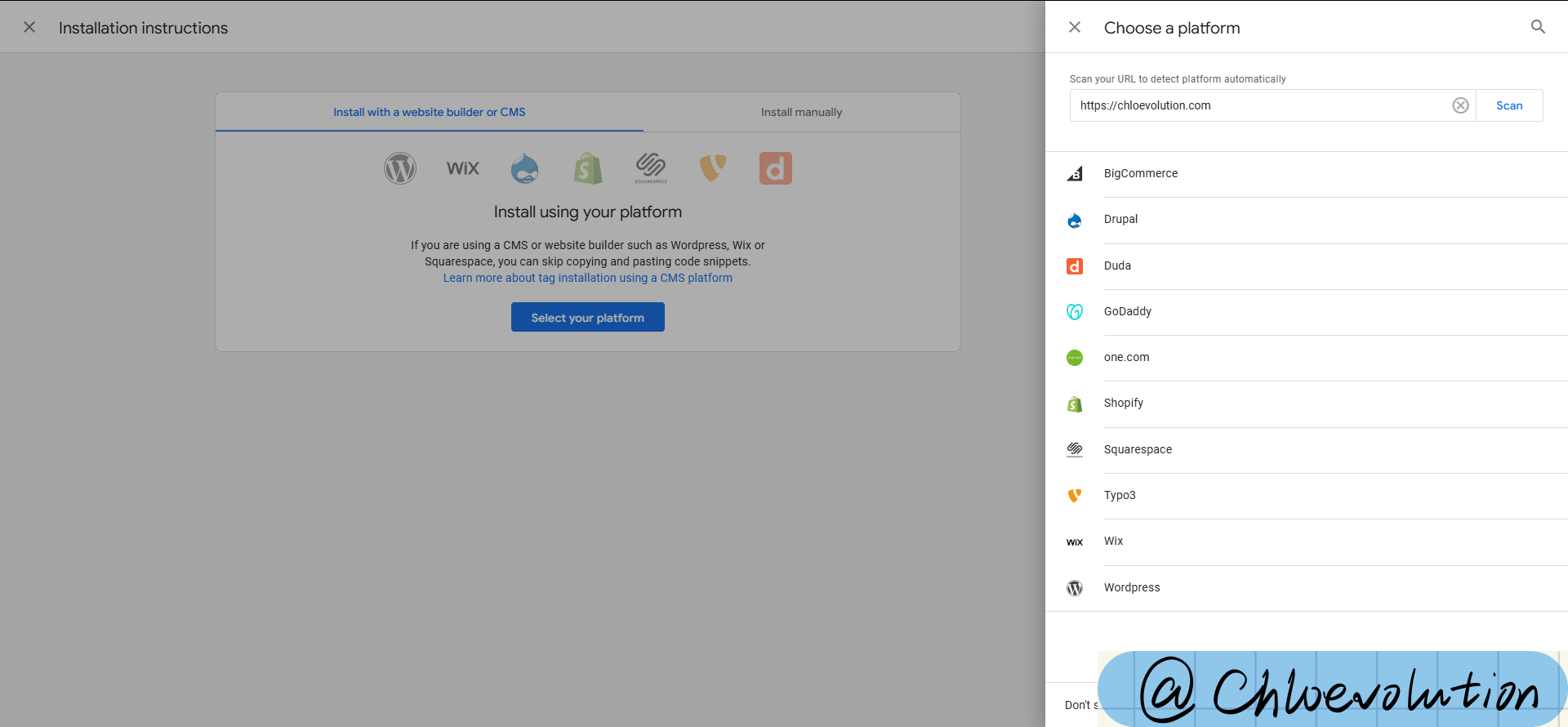This screenshot has height=727, width=1568.
Task: Select the Wix logo in the list
Action: point(1075,542)
